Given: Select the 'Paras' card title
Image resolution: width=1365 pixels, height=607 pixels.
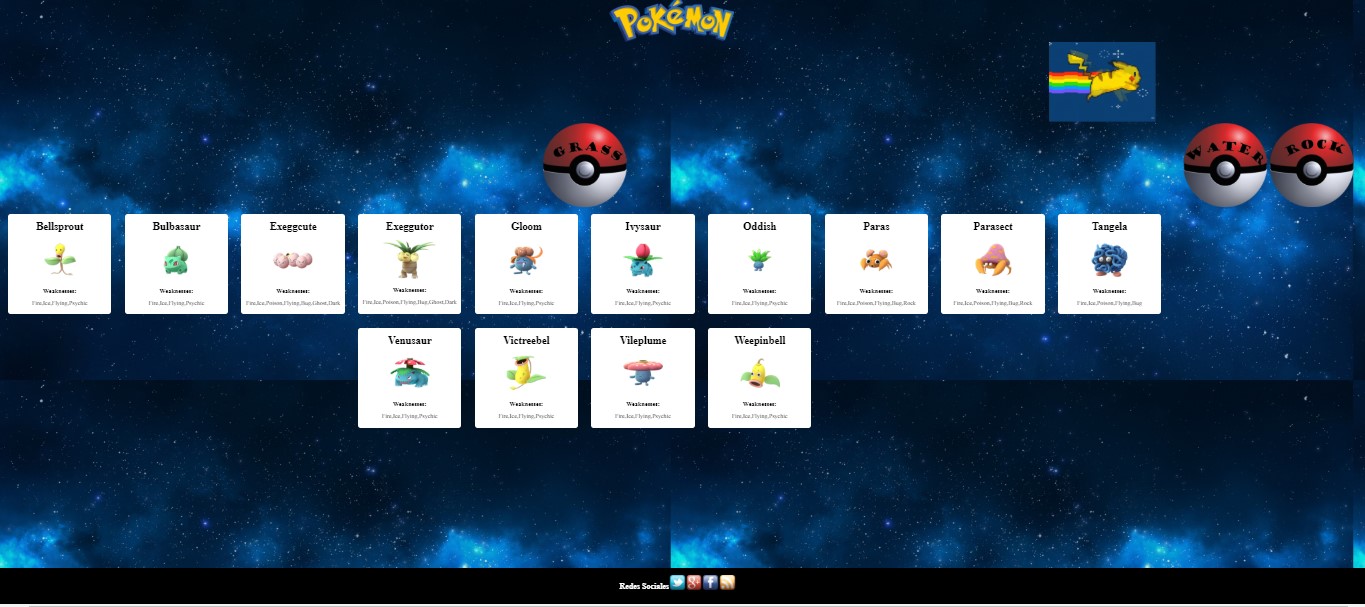Looking at the screenshot, I should (x=876, y=227).
